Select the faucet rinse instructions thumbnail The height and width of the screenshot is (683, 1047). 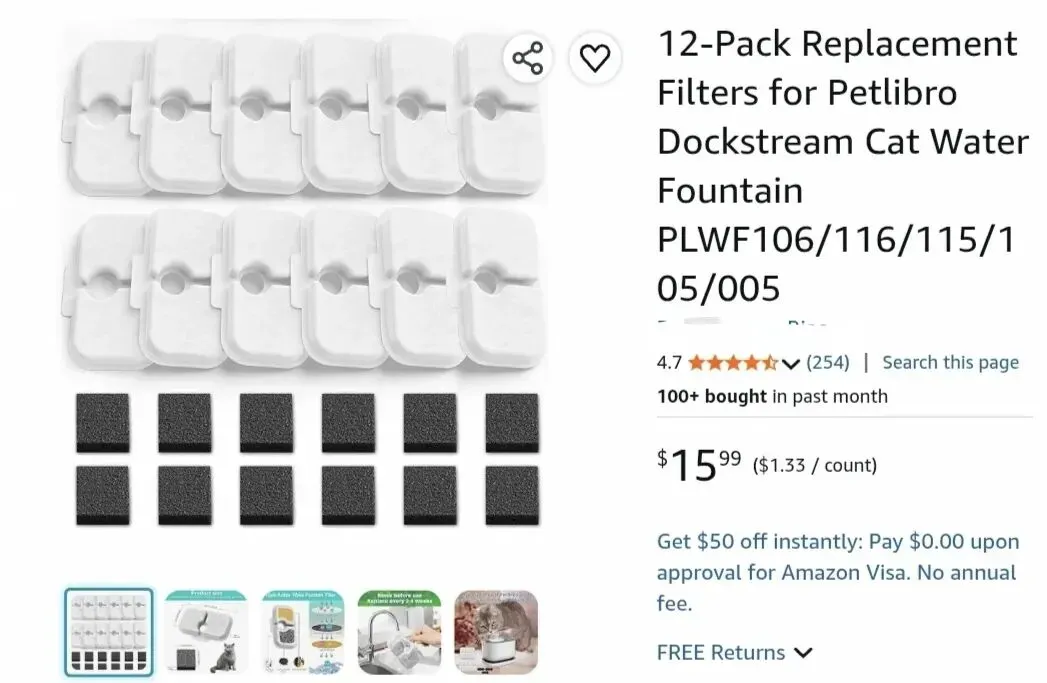pyautogui.click(x=399, y=632)
